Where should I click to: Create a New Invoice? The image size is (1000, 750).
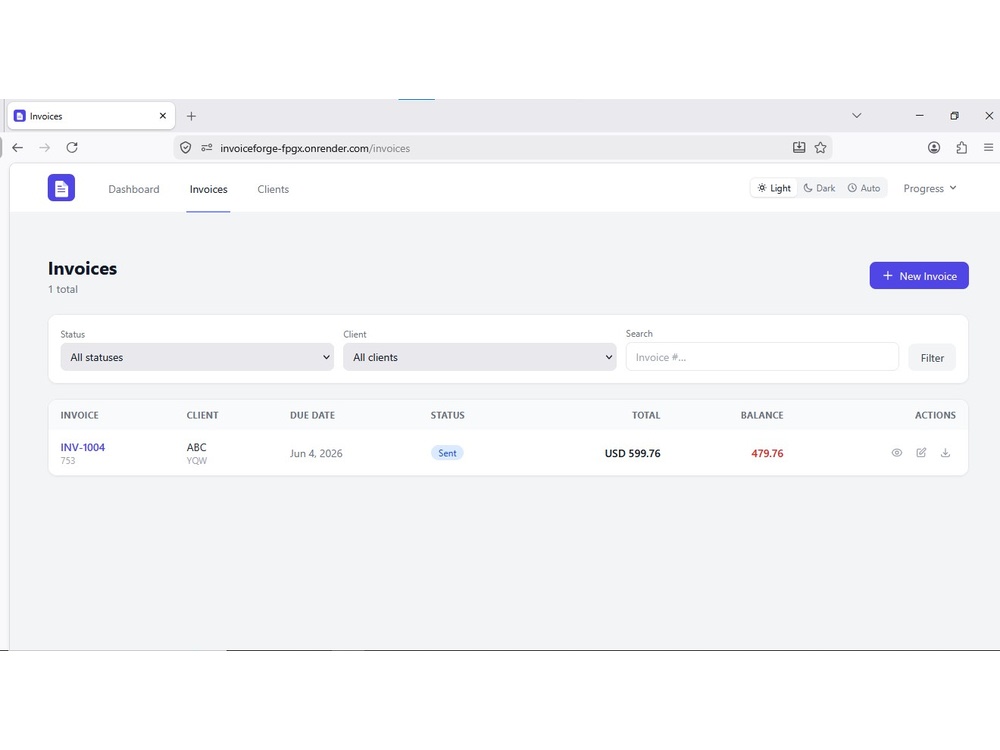click(919, 276)
